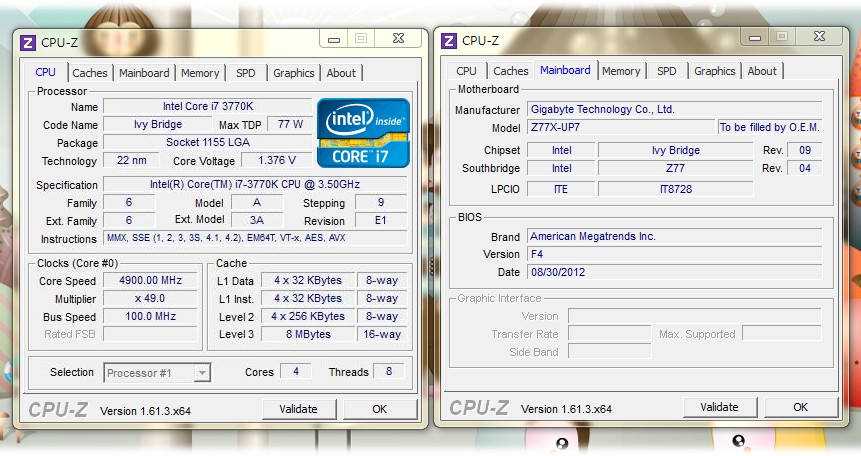This screenshot has height=456, width=861.
Task: Click the Bus Speed value 100.0 MHz
Action: (150, 316)
